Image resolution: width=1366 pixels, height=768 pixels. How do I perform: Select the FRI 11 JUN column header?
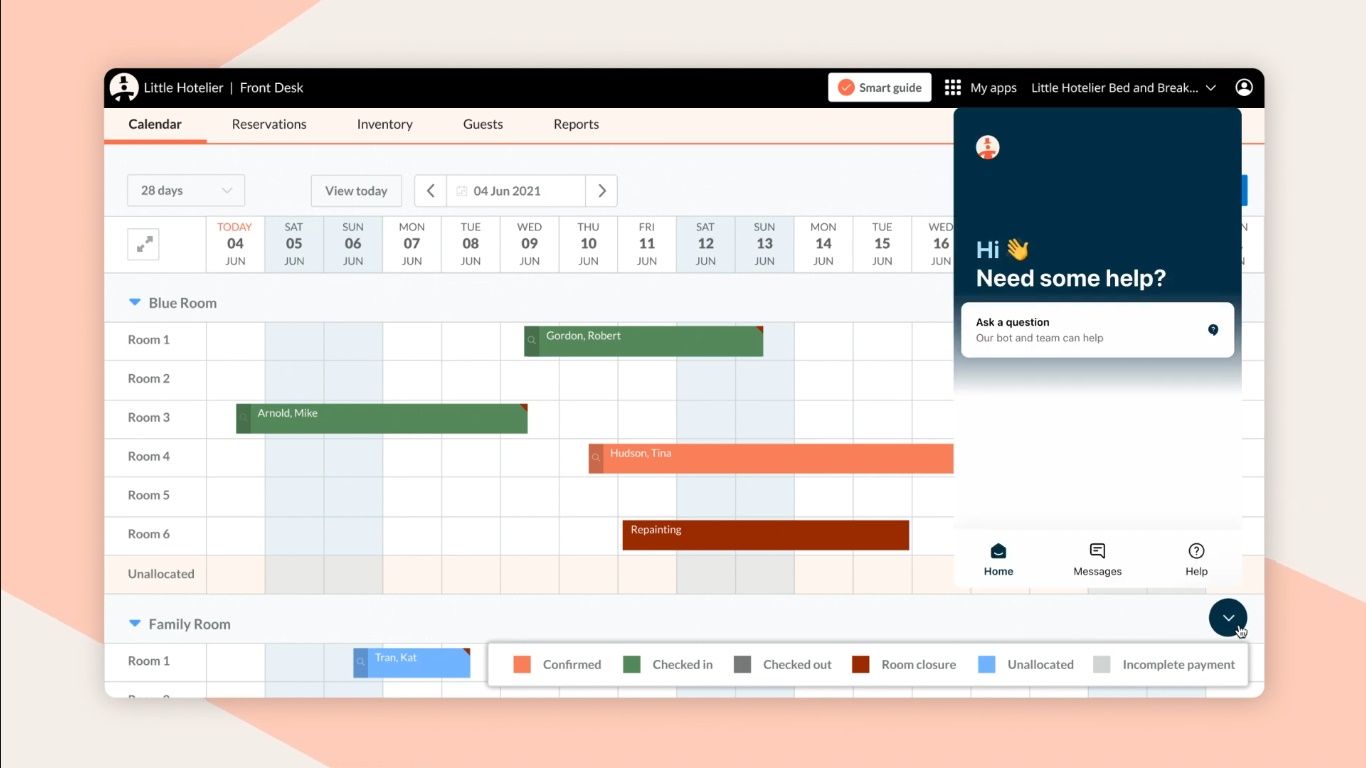pos(647,244)
